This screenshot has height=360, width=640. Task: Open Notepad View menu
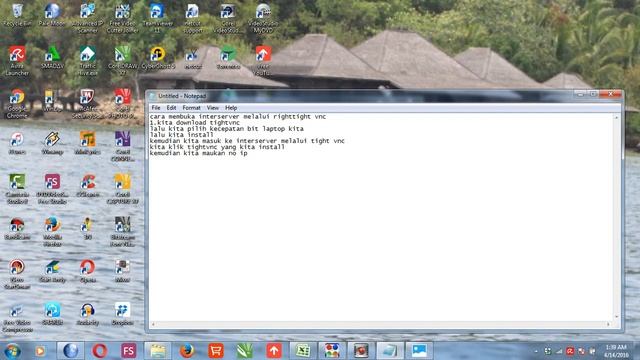tap(213, 108)
